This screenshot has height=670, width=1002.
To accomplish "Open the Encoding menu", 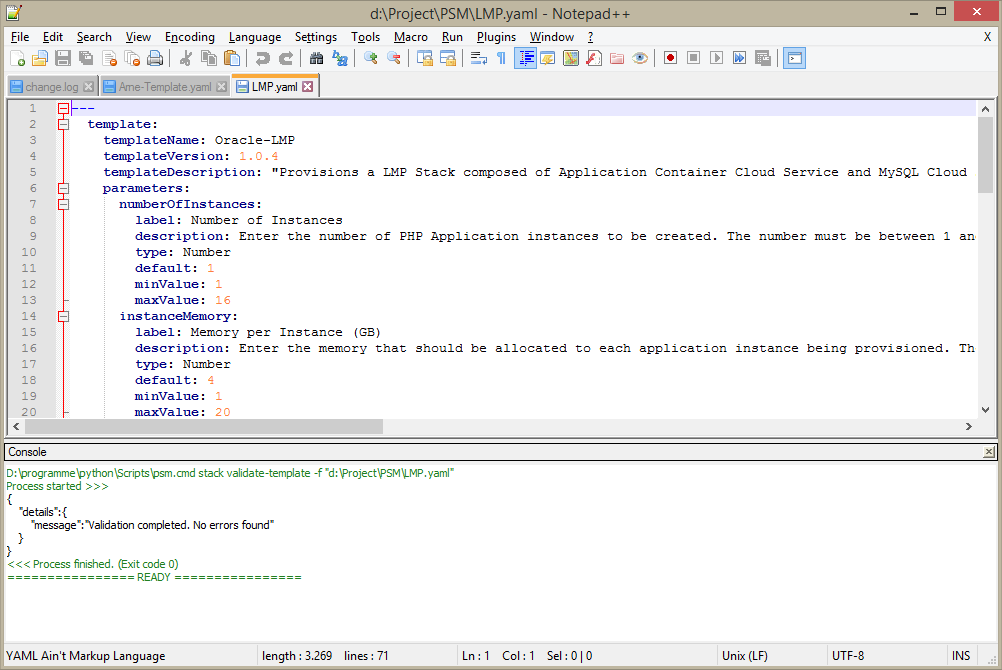I will click(190, 37).
